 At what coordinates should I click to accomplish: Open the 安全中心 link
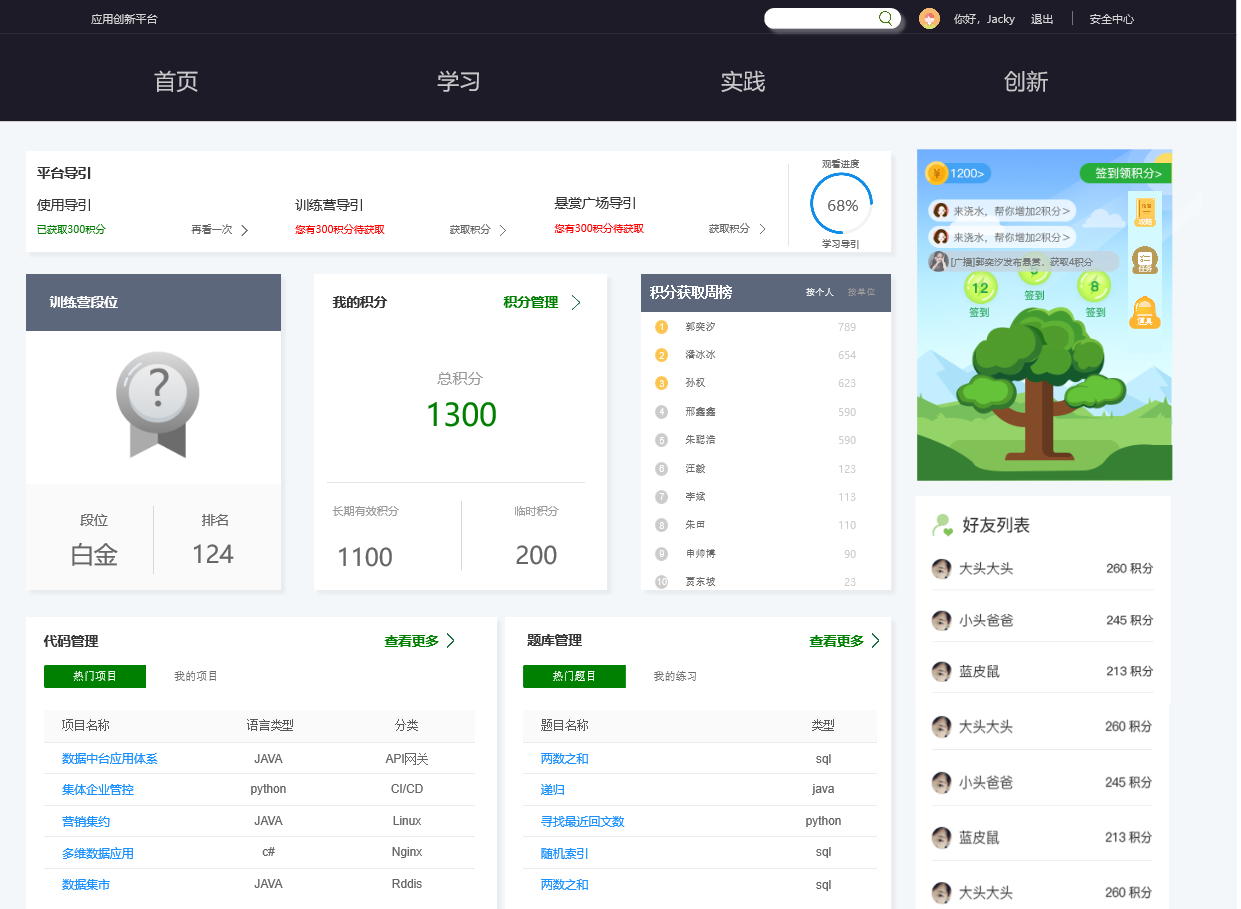(x=1112, y=19)
